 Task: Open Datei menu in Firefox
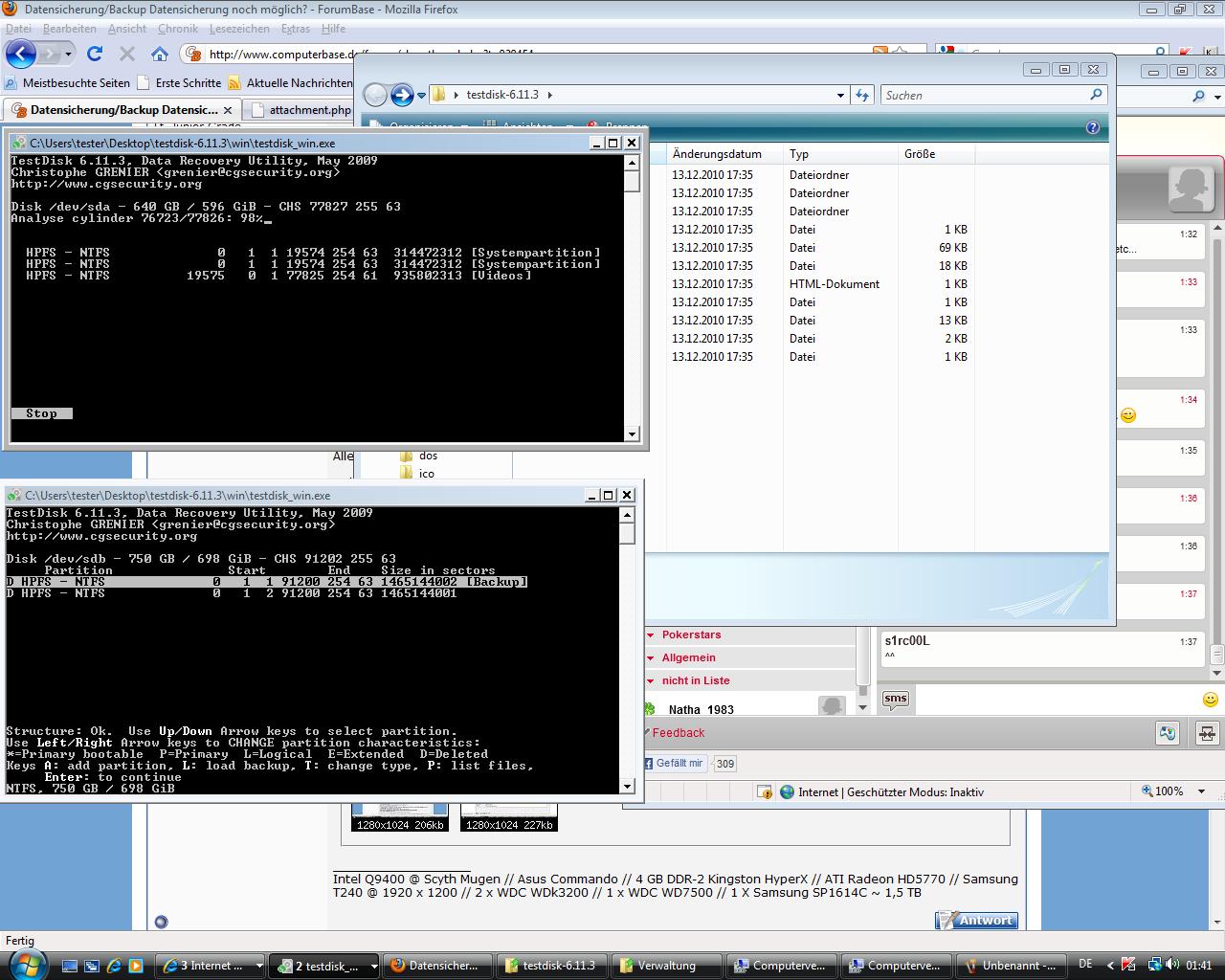(18, 29)
